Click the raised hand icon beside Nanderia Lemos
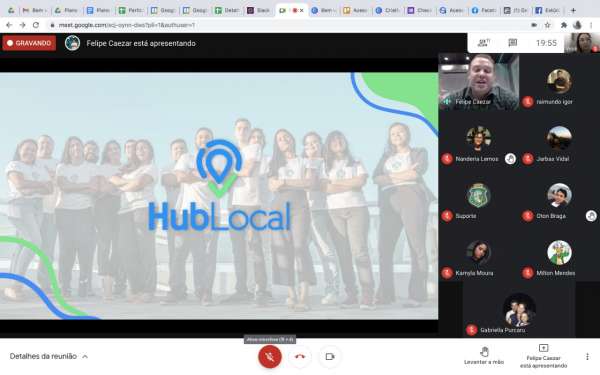The height and width of the screenshot is (375, 600). 510,159
